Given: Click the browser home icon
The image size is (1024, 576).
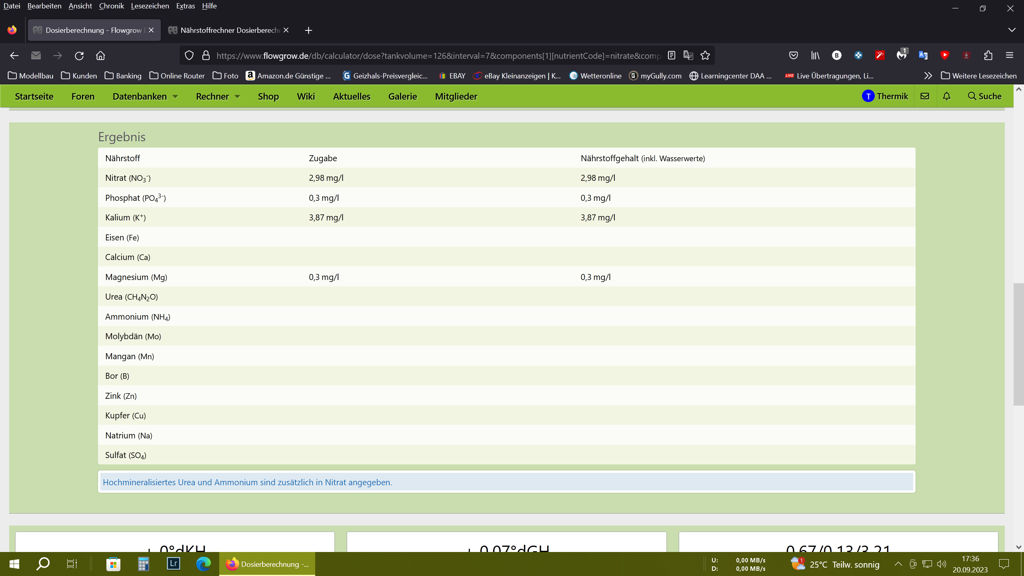Looking at the screenshot, I should pos(100,56).
